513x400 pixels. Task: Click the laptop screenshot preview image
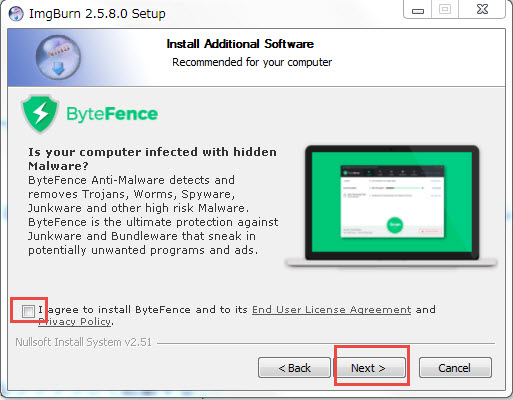[392, 206]
